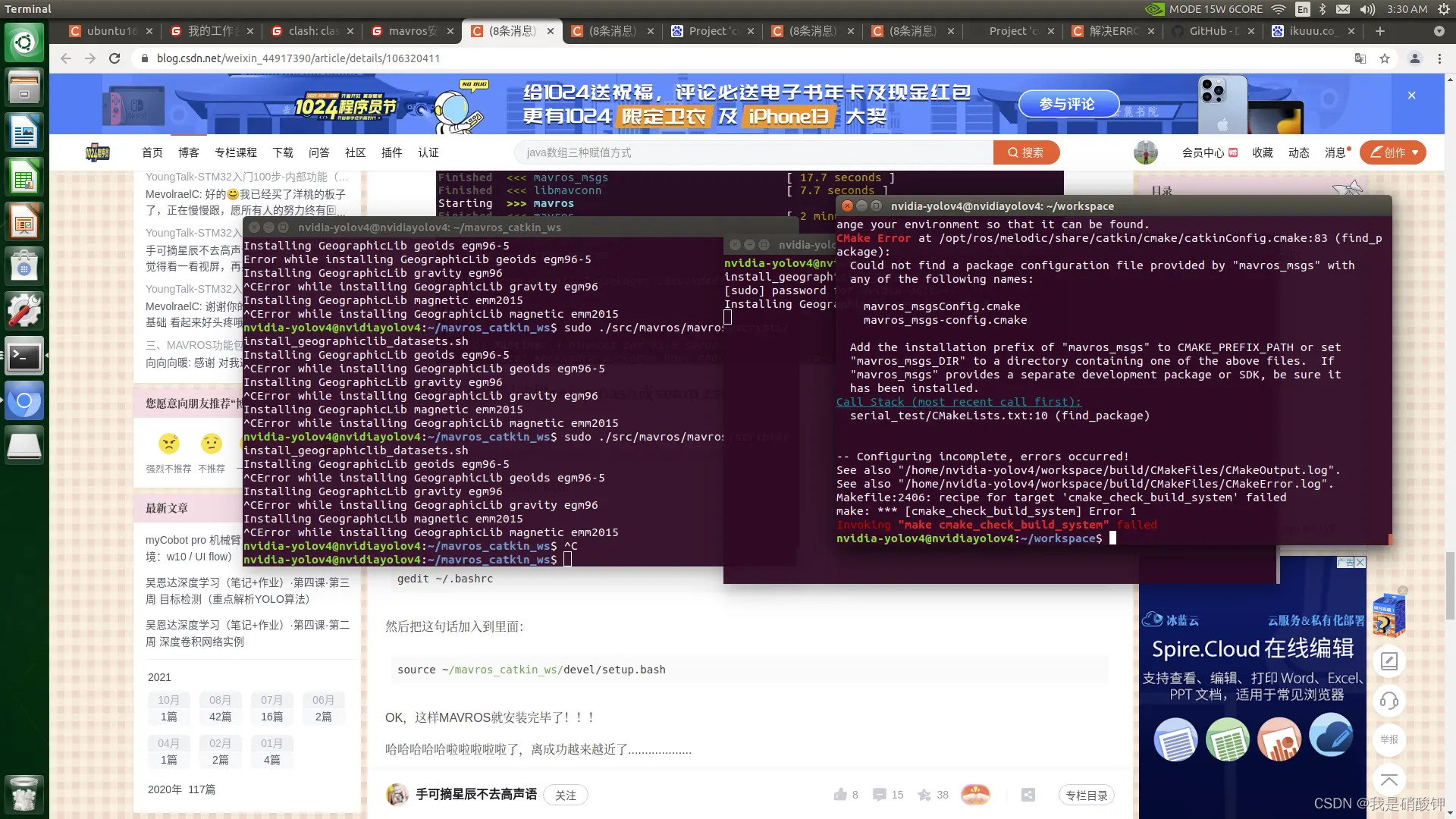Favorite article via star icon 38
Image resolution: width=1456 pixels, height=819 pixels.
tap(924, 795)
